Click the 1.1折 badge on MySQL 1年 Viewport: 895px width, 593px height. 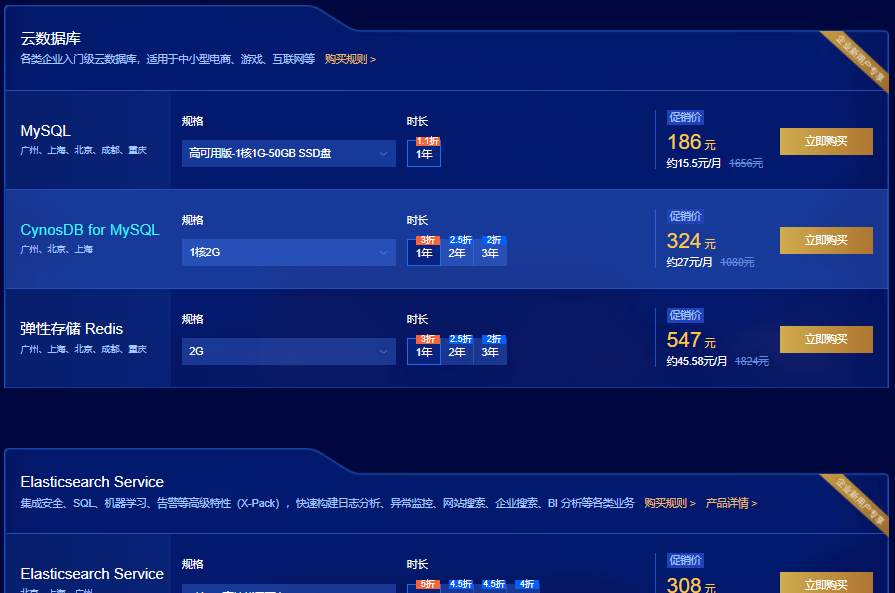click(x=428, y=141)
